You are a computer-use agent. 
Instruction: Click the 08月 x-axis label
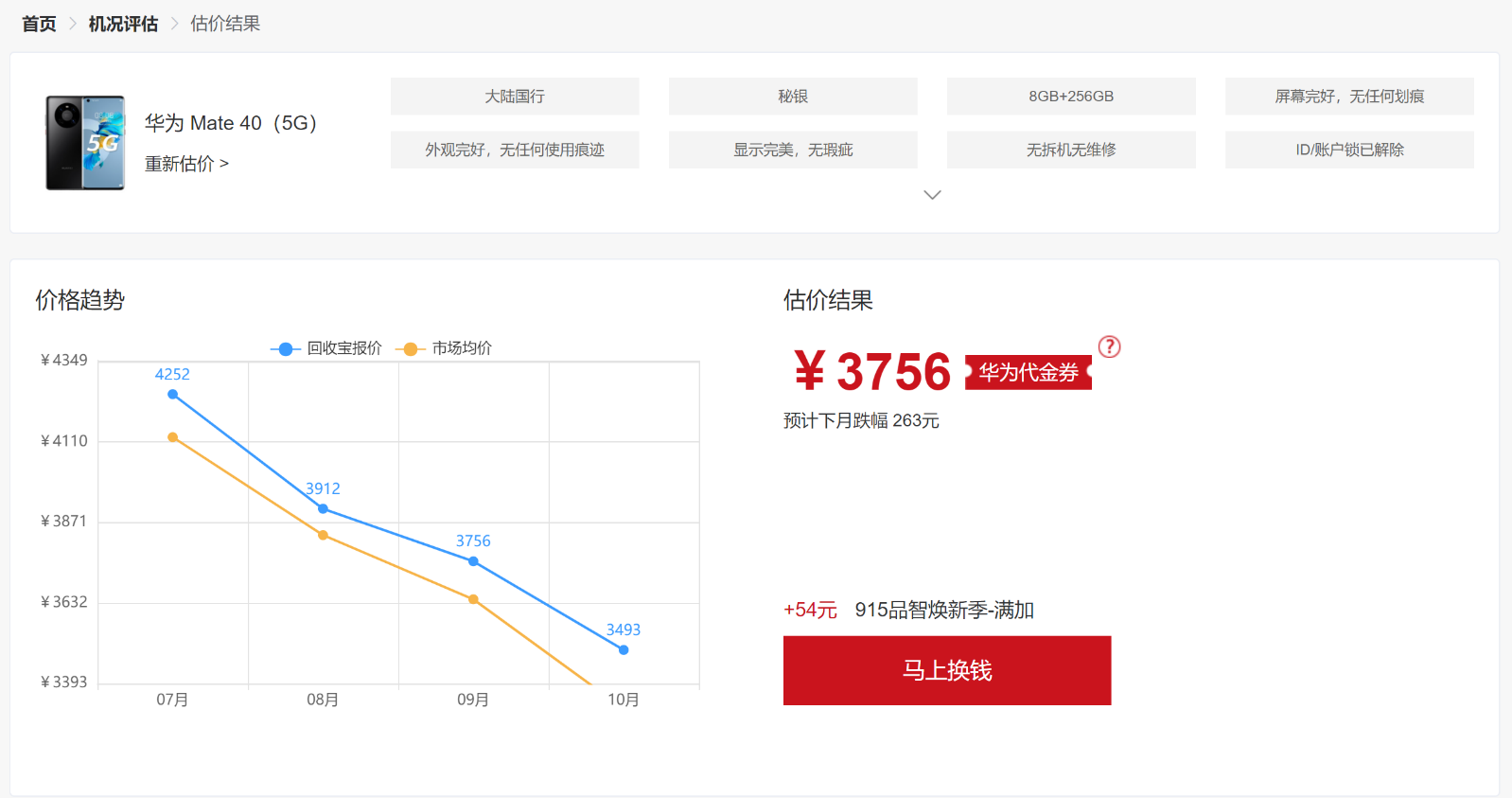coord(323,700)
